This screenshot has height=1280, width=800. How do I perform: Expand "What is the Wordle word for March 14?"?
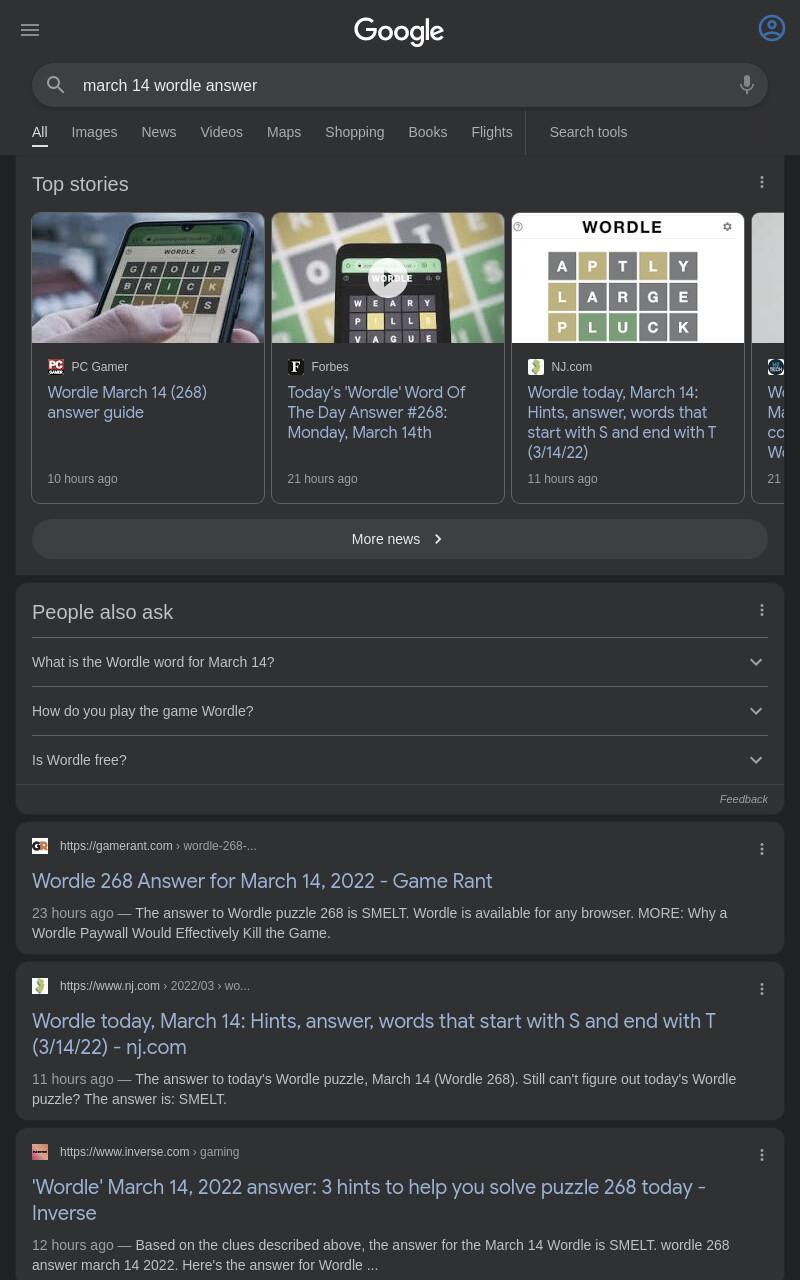400,662
